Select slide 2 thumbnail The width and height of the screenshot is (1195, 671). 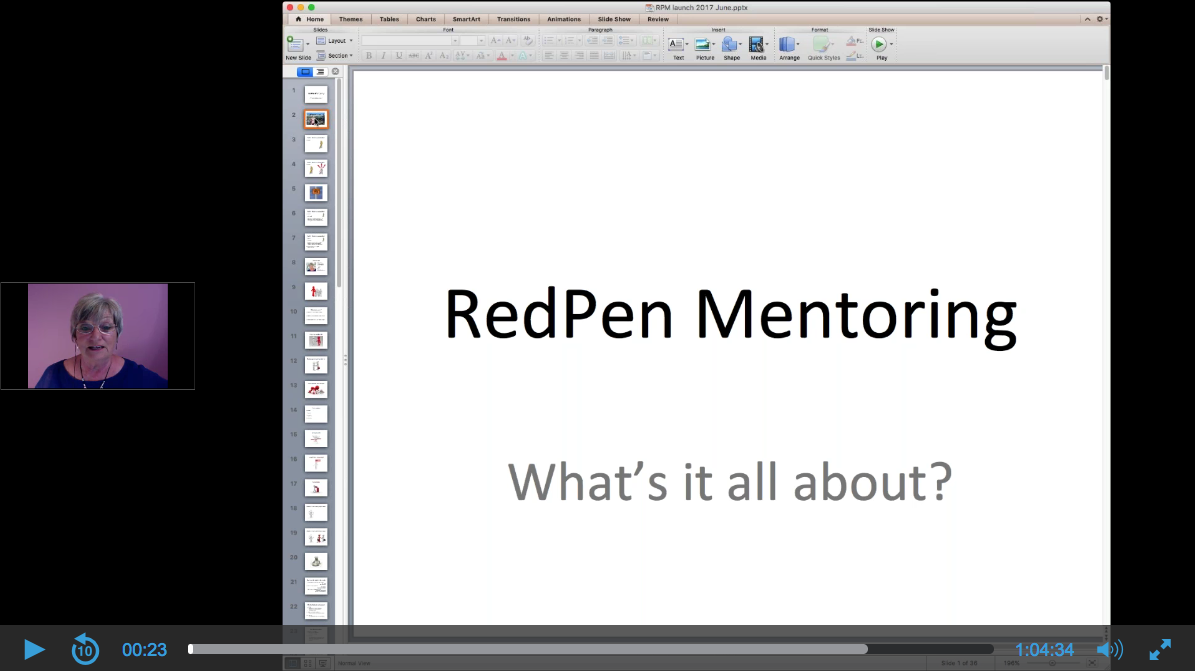point(316,119)
